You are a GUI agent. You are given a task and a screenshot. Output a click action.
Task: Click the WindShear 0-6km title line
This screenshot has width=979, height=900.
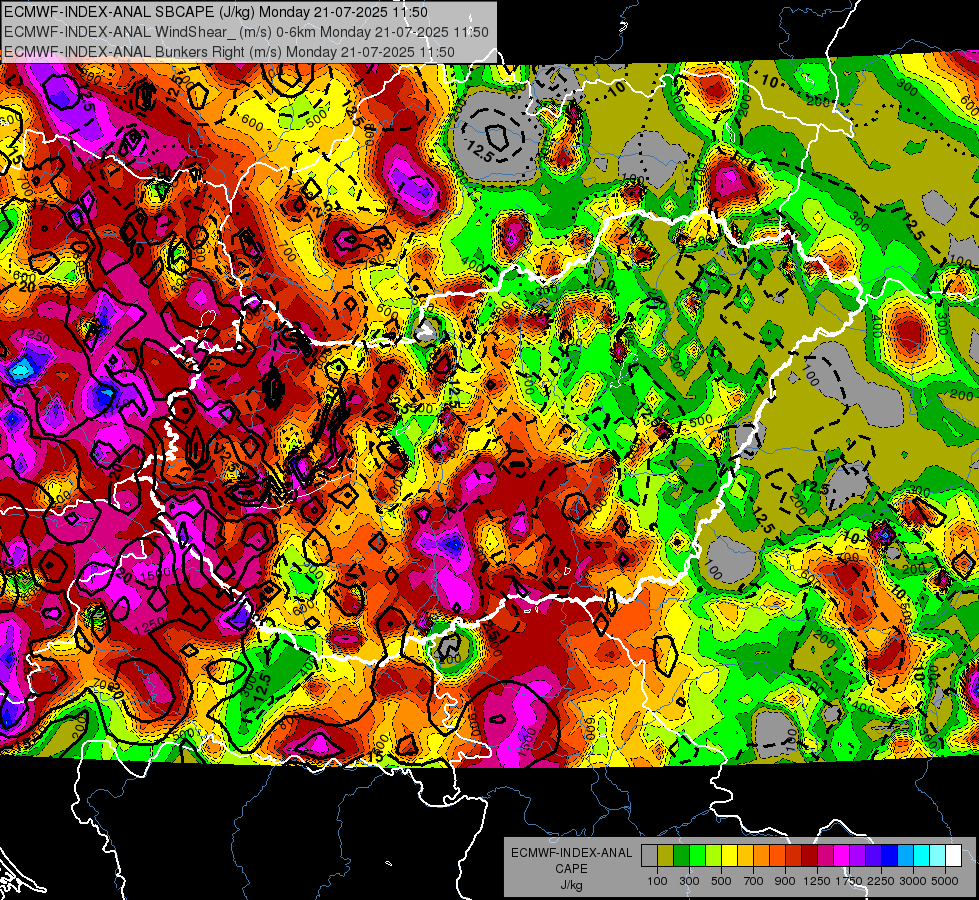(246, 32)
